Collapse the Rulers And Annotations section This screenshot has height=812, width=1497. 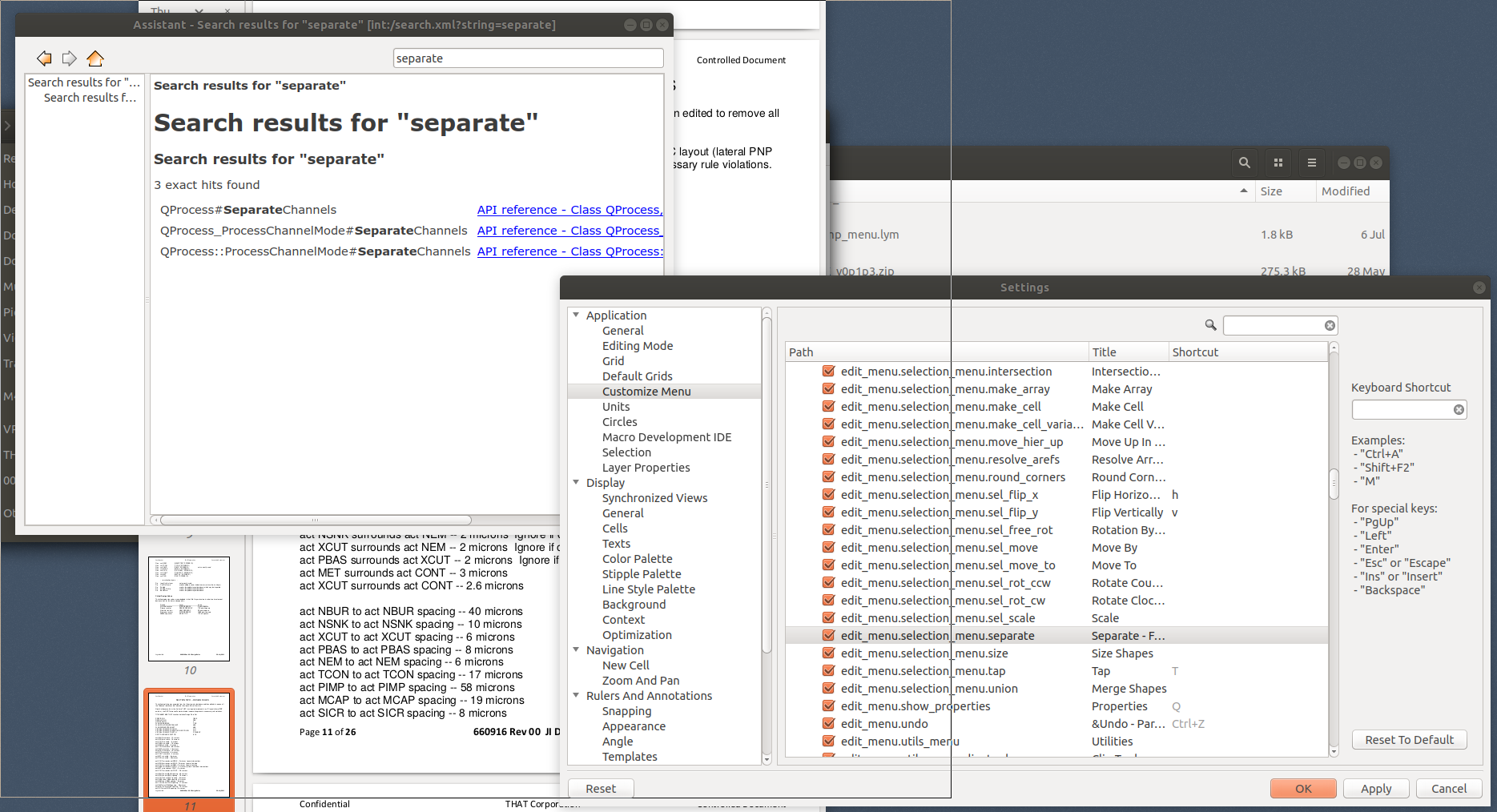(x=576, y=696)
